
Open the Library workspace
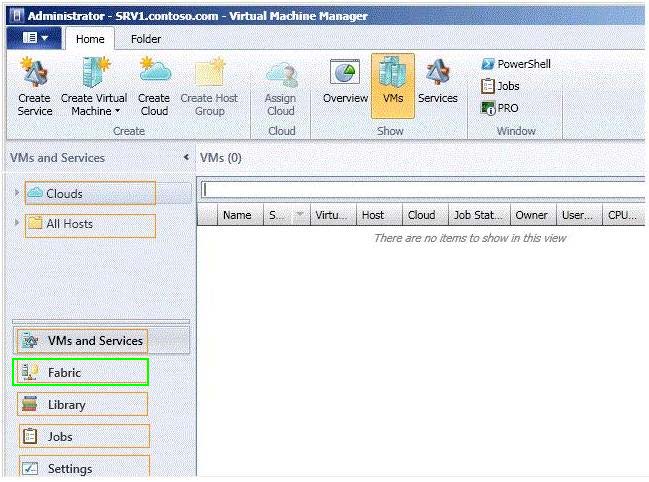(x=82, y=404)
